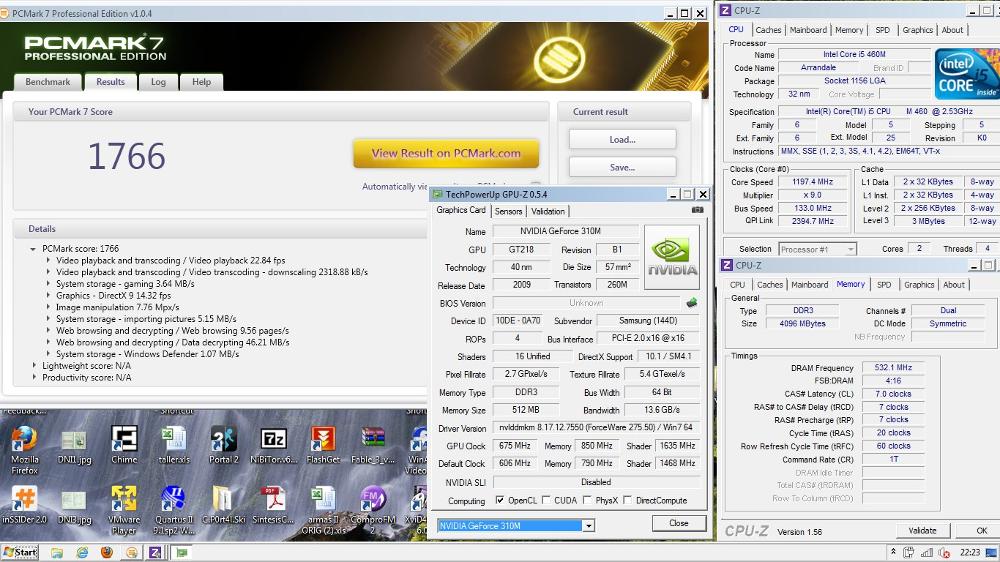The image size is (1000, 562).
Task: Launch the VMware Player shortcut
Action: (124, 510)
